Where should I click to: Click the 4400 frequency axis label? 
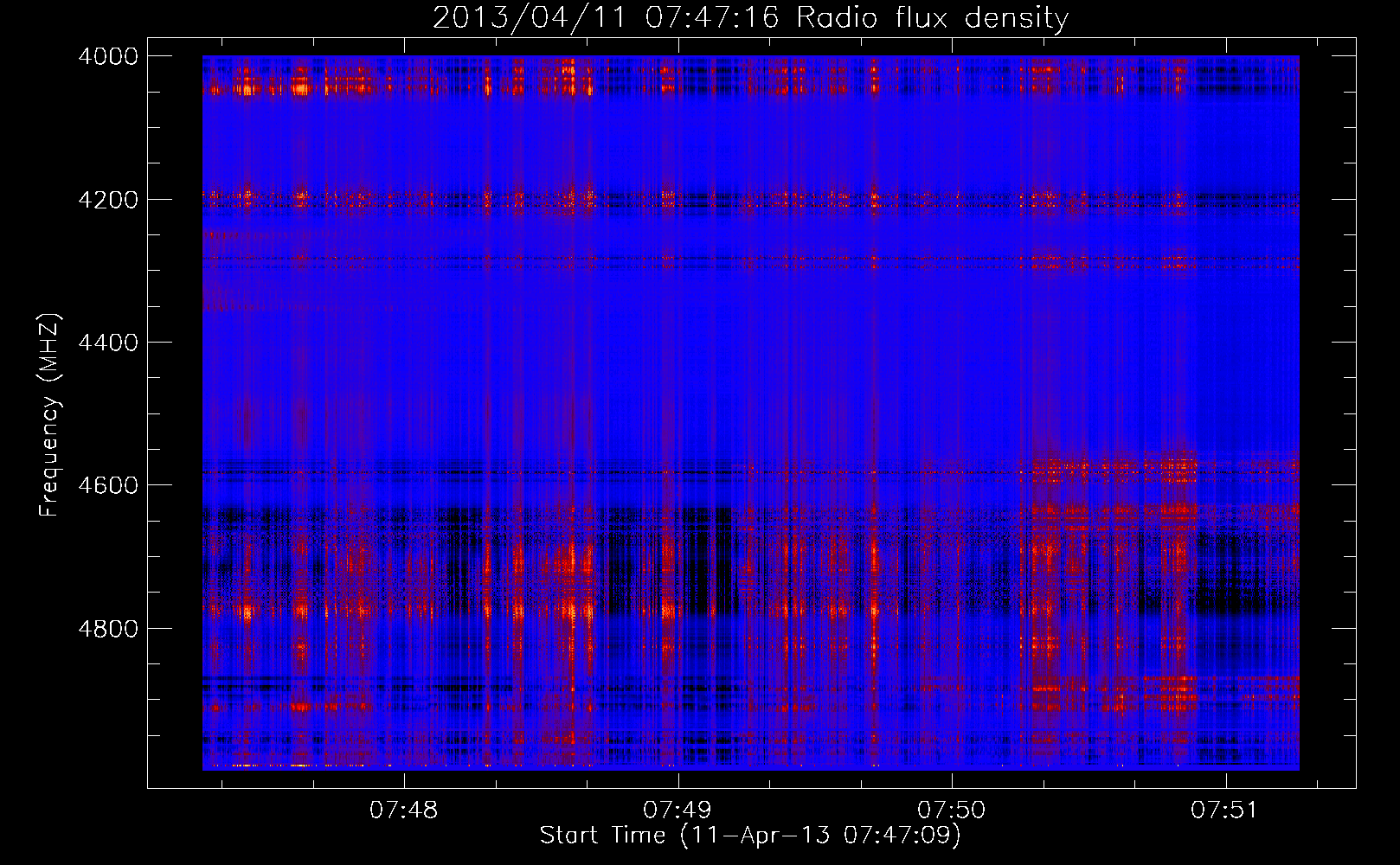point(108,343)
